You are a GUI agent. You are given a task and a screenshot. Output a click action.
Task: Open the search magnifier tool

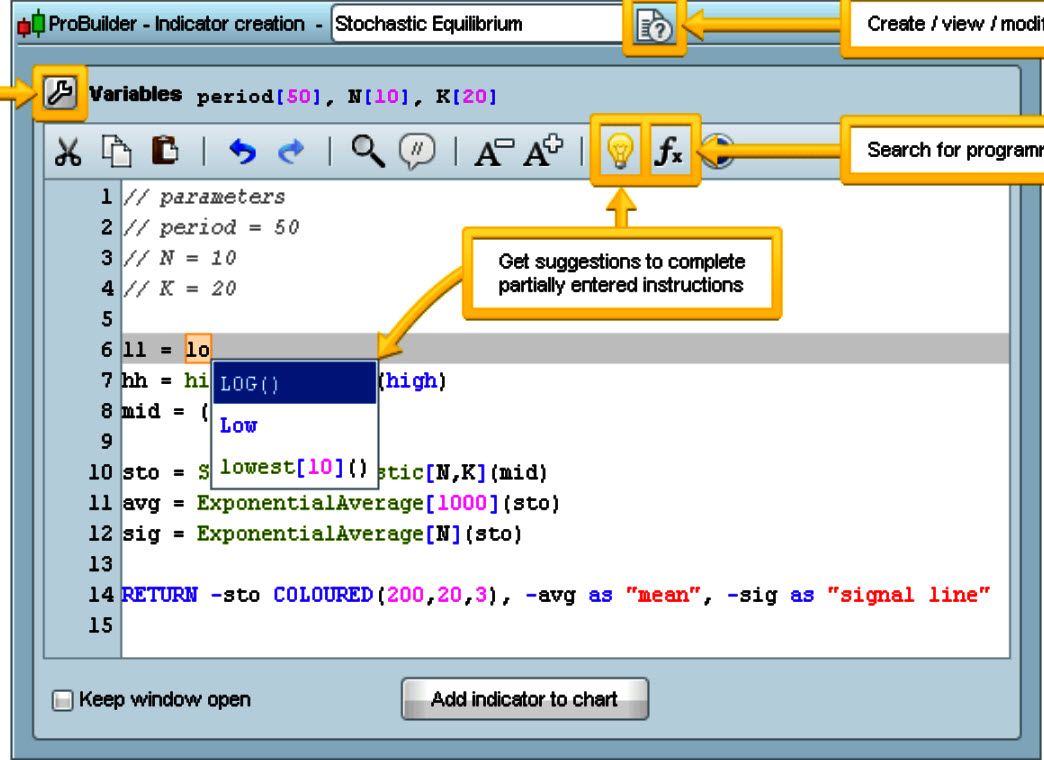367,150
